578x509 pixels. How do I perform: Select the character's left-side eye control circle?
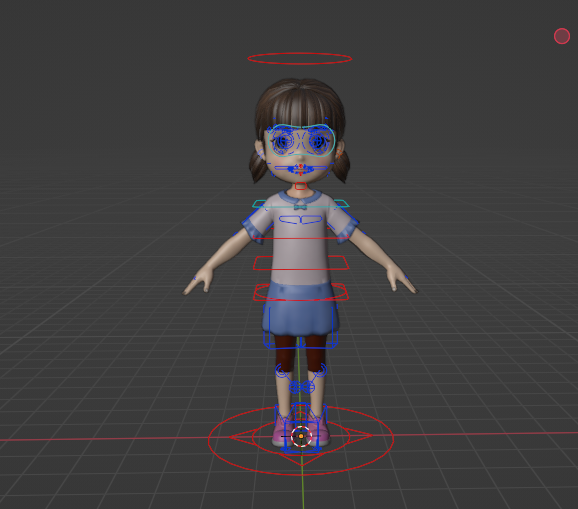click(283, 141)
